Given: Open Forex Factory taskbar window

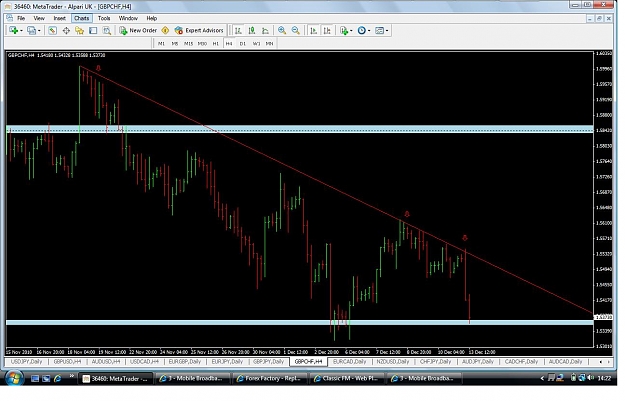Looking at the screenshot, I should (x=269, y=378).
